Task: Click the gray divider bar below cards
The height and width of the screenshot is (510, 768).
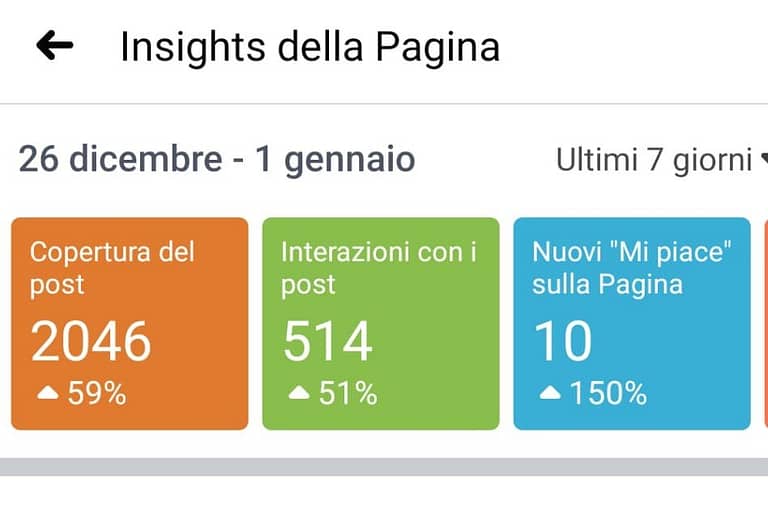Action: click(x=384, y=467)
